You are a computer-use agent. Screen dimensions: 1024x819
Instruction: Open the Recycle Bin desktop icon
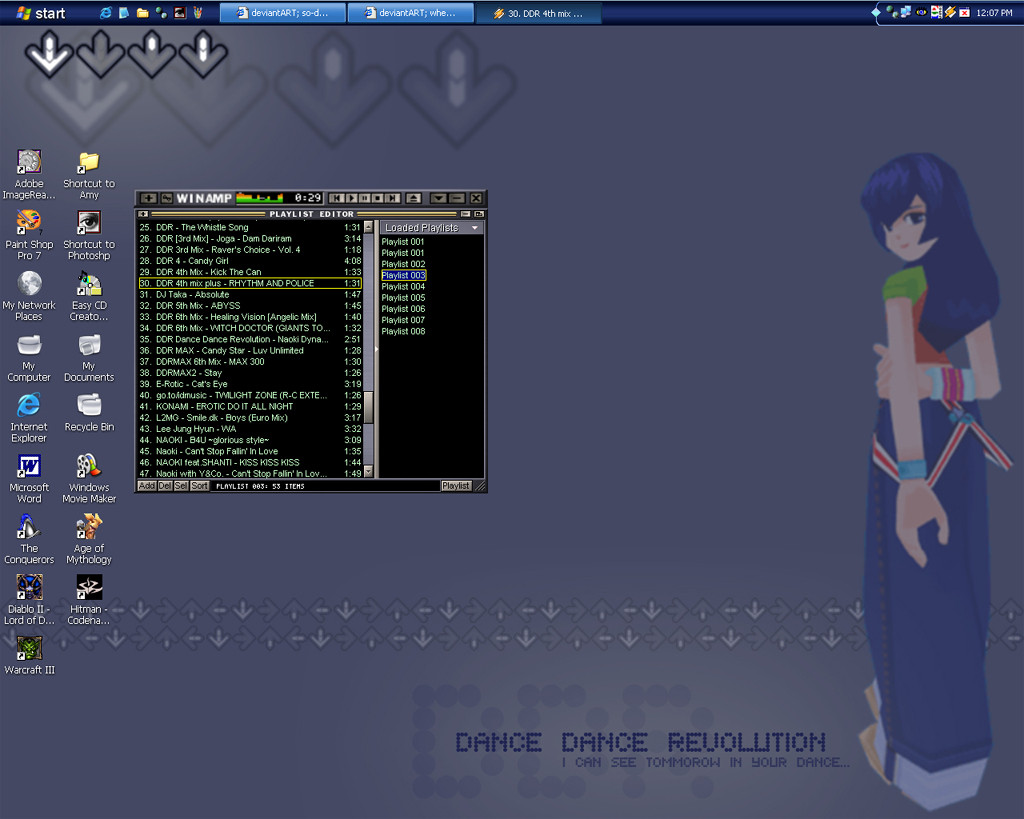coord(89,413)
